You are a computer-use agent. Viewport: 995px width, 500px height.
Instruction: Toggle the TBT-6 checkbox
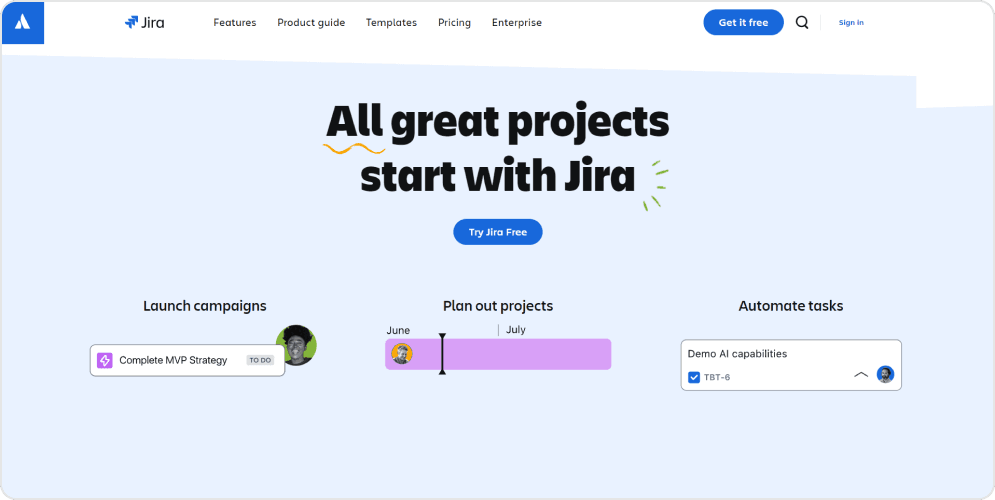(694, 378)
